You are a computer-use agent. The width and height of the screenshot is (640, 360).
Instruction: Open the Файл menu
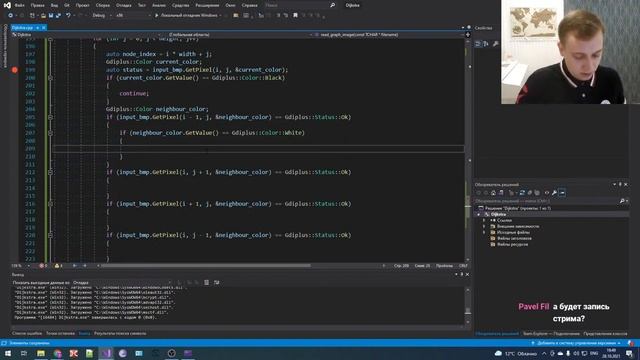coord(20,5)
